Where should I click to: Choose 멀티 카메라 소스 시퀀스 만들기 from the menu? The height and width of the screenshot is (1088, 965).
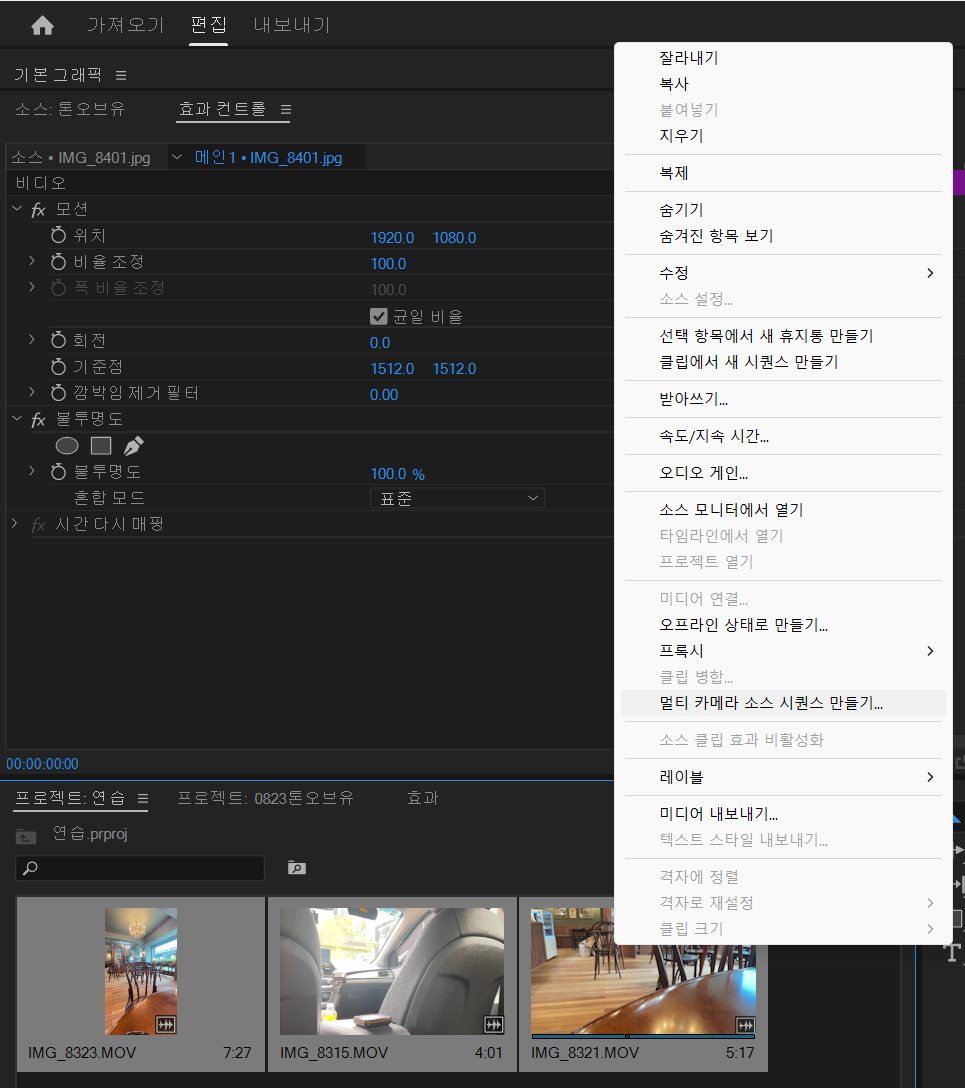770,703
